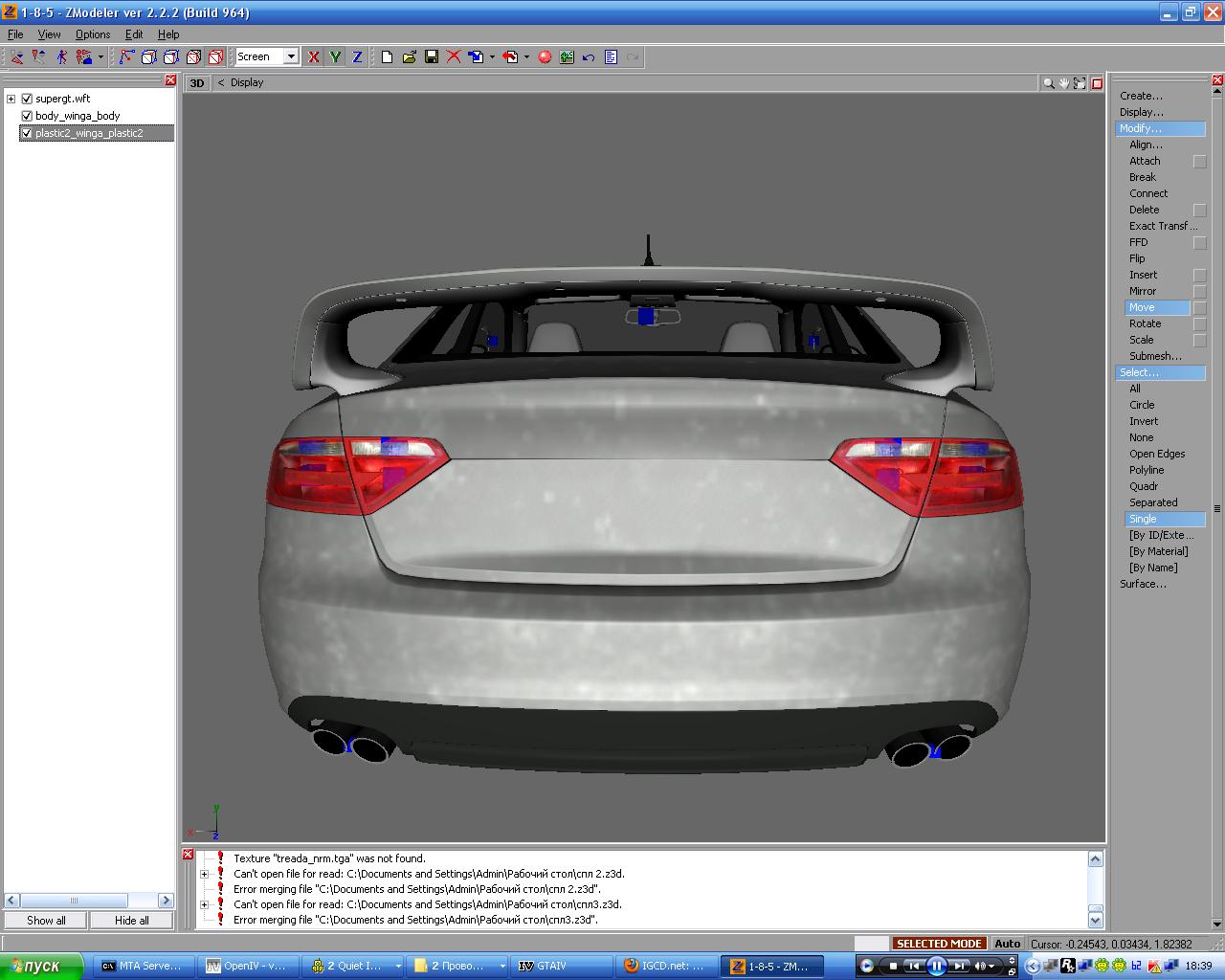Screen dimensions: 1225x980
Task: Click the Hide all button
Action: (132, 921)
